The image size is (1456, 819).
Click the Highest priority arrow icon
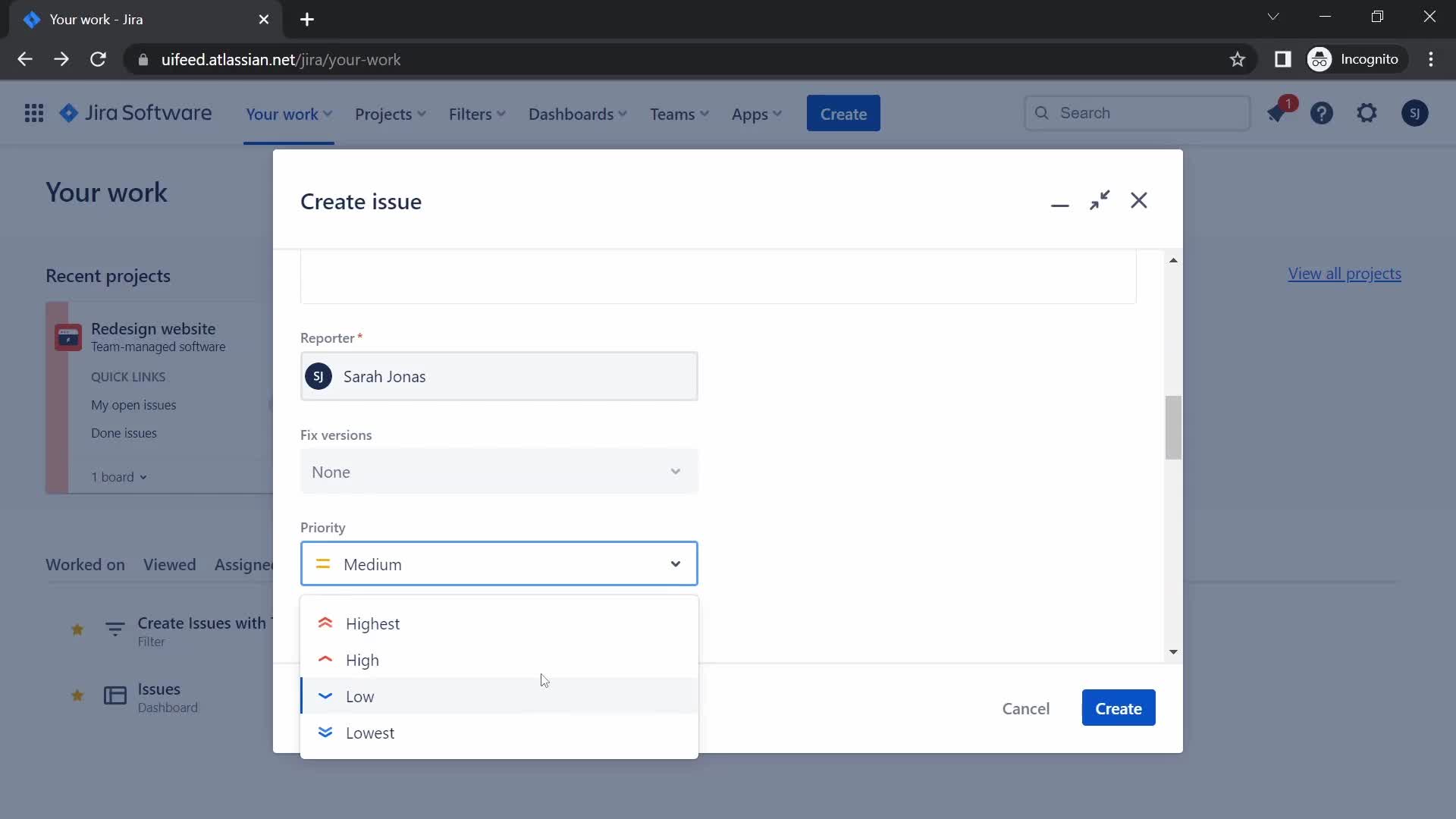pyautogui.click(x=324, y=623)
